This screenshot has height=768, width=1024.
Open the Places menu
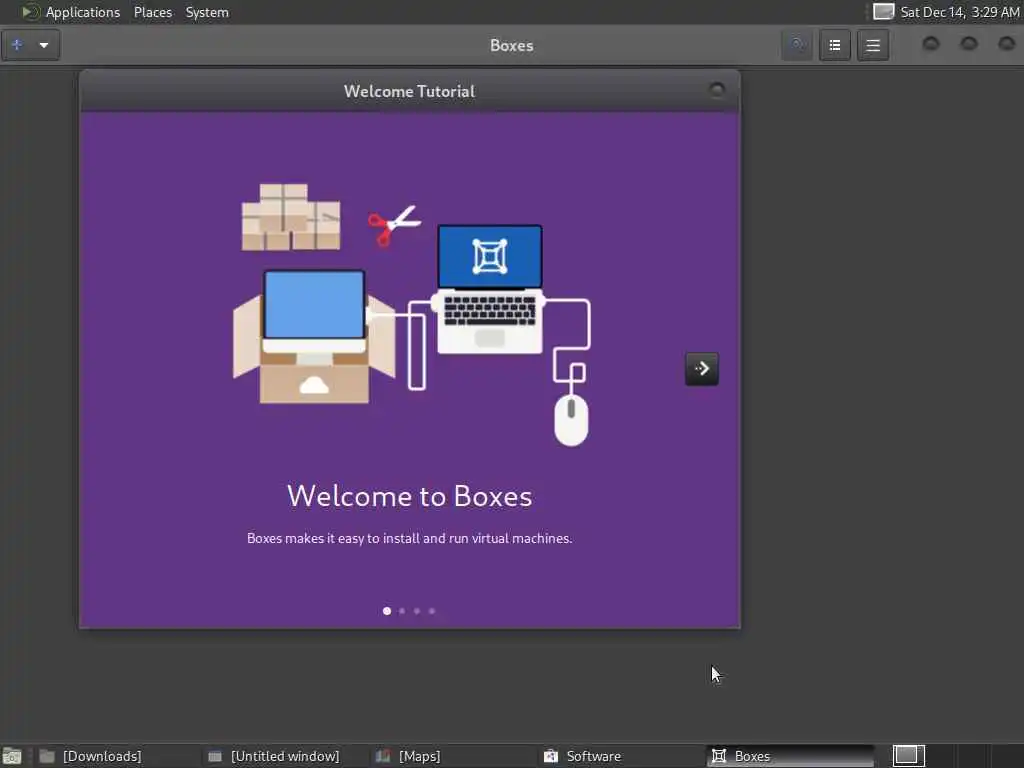[153, 12]
